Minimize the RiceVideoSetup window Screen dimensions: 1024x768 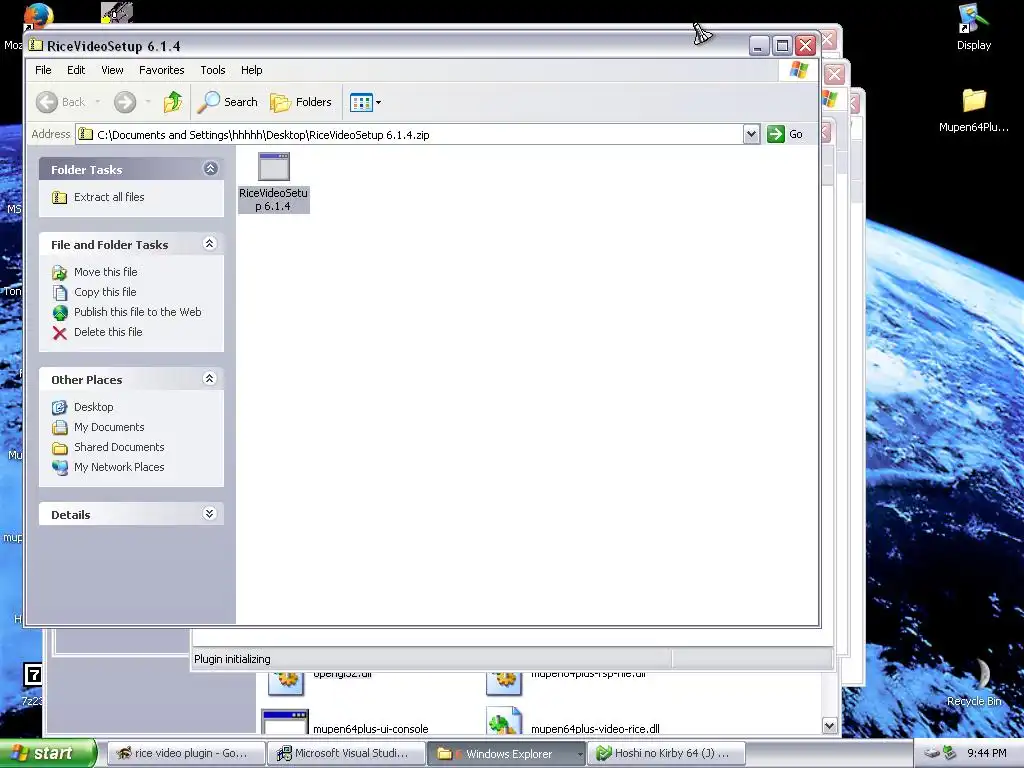[758, 45]
